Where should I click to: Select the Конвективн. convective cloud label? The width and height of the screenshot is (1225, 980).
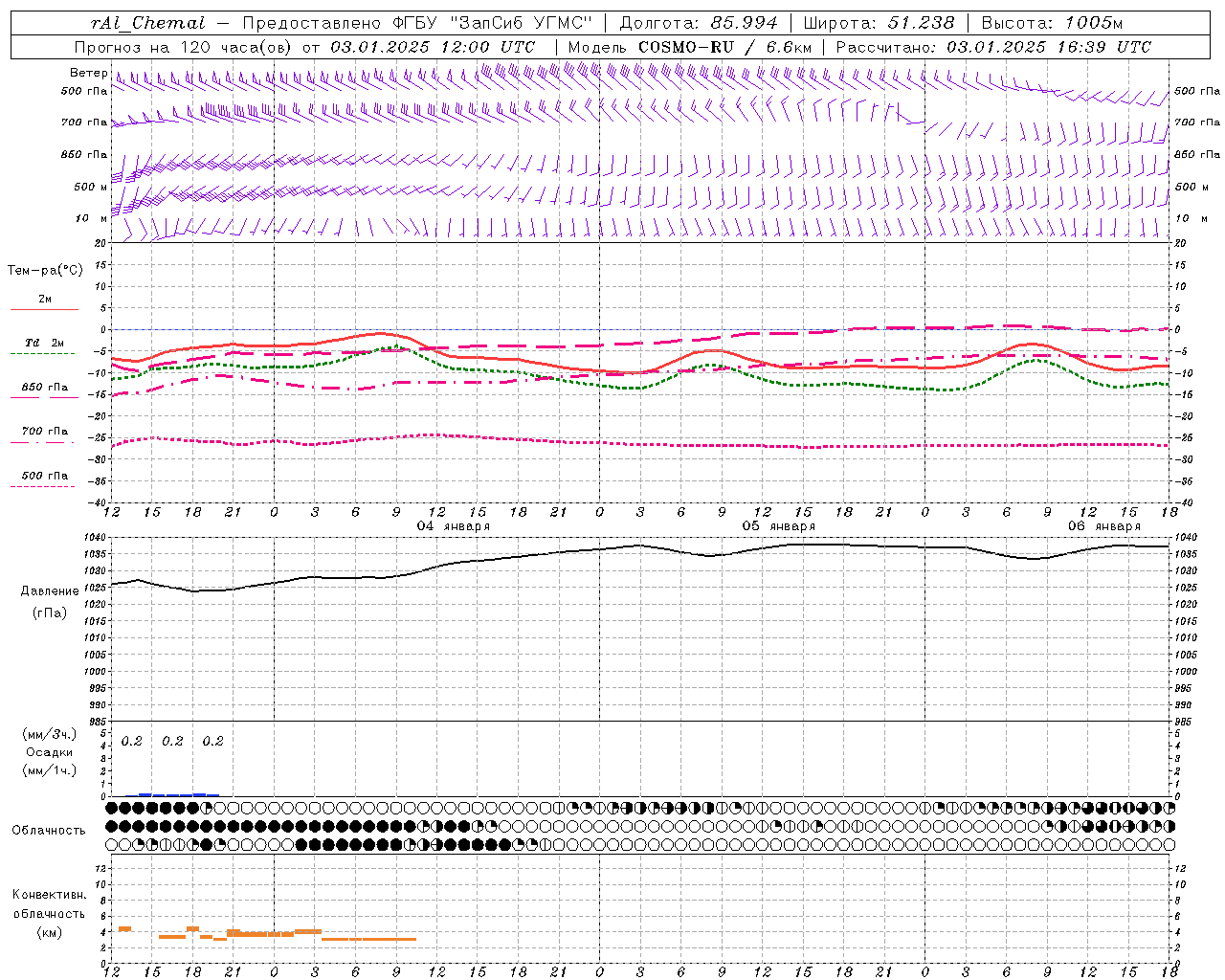tap(49, 895)
